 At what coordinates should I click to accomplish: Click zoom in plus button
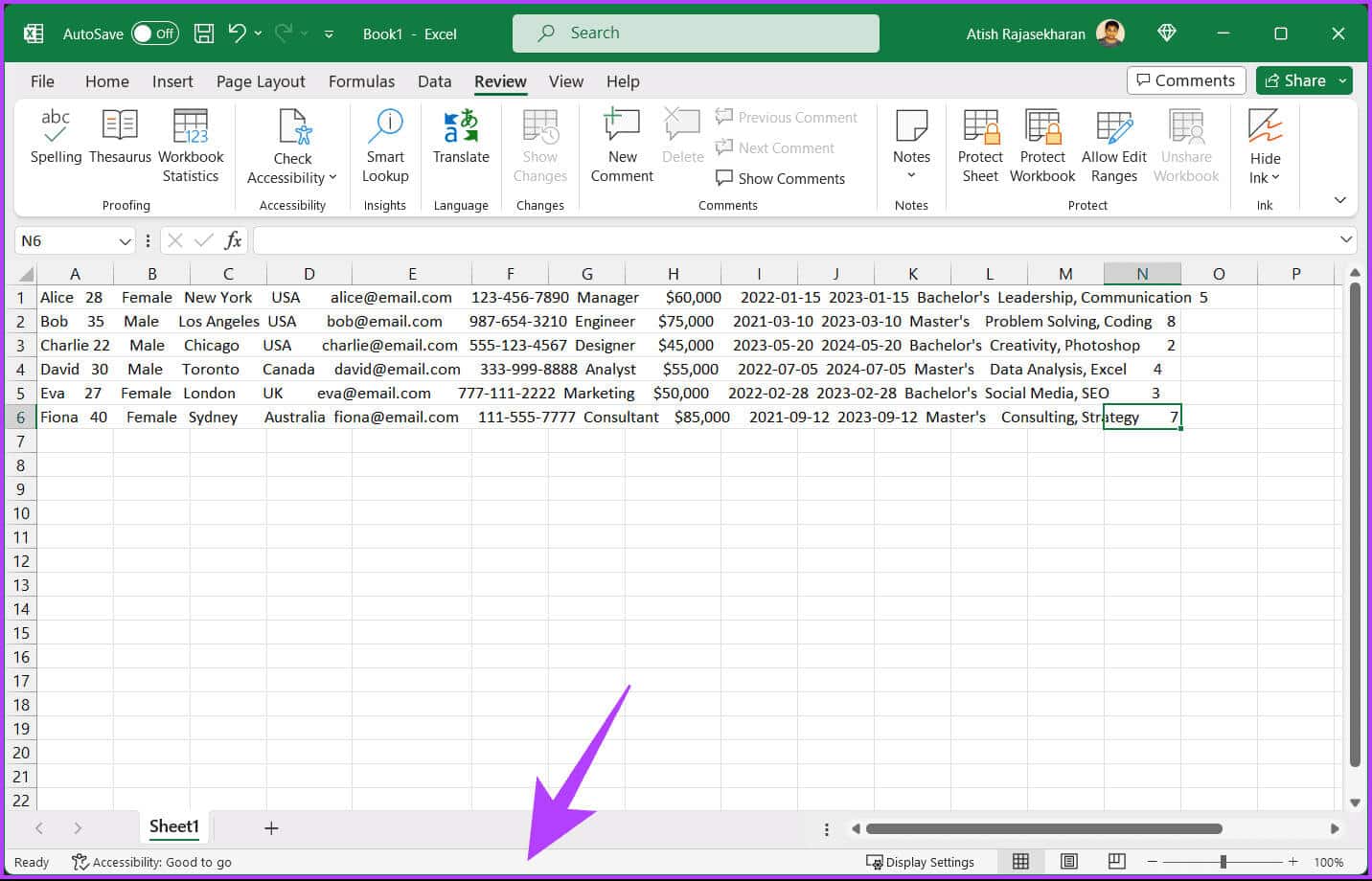[x=1292, y=862]
